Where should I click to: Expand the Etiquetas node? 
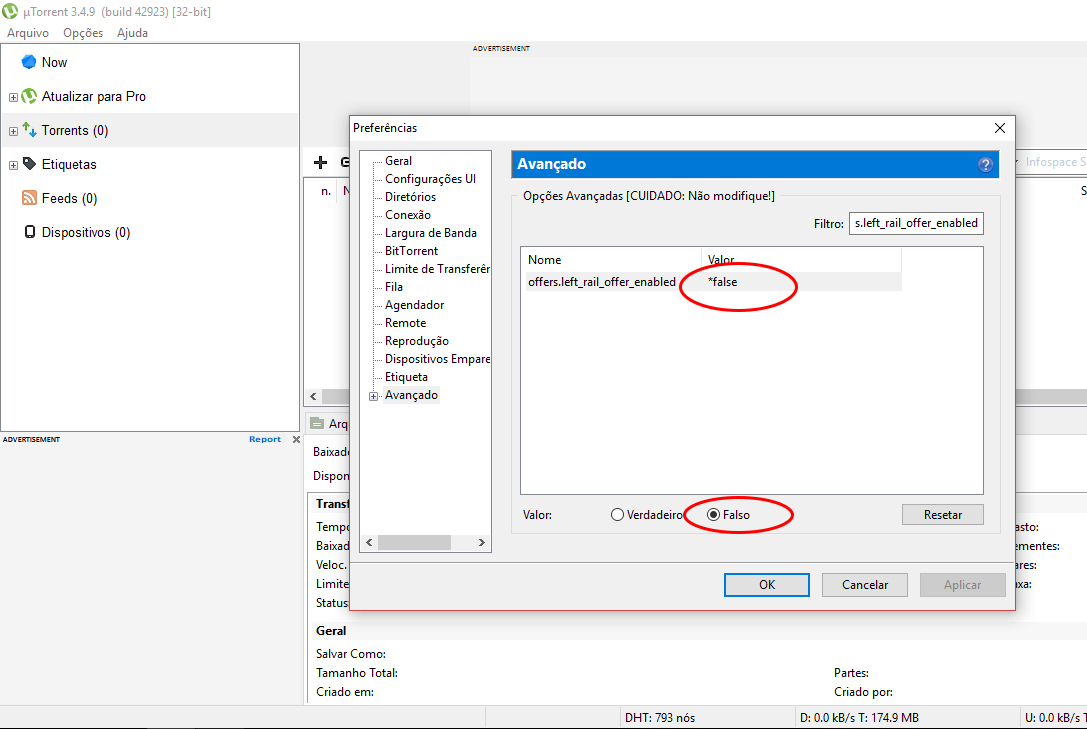click(x=13, y=165)
